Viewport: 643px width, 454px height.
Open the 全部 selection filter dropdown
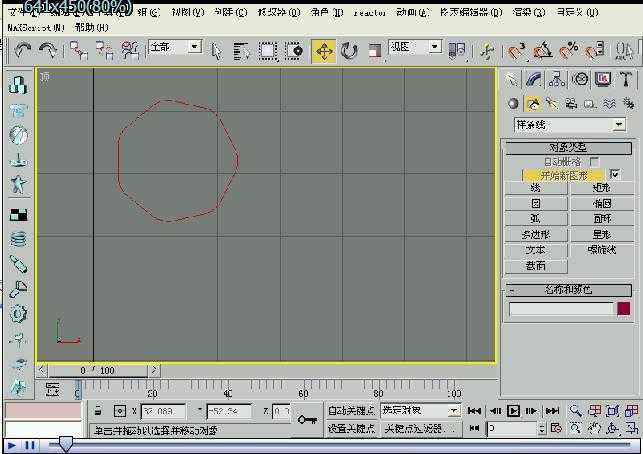click(x=195, y=47)
